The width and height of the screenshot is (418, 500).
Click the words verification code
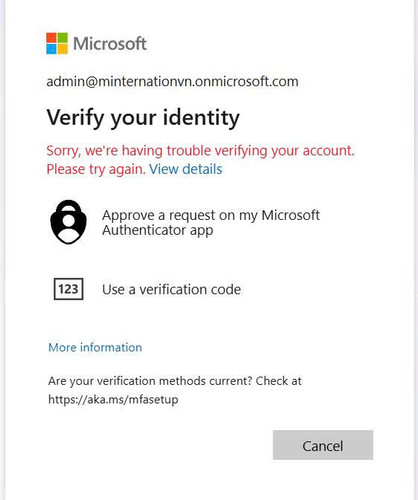tap(190, 289)
